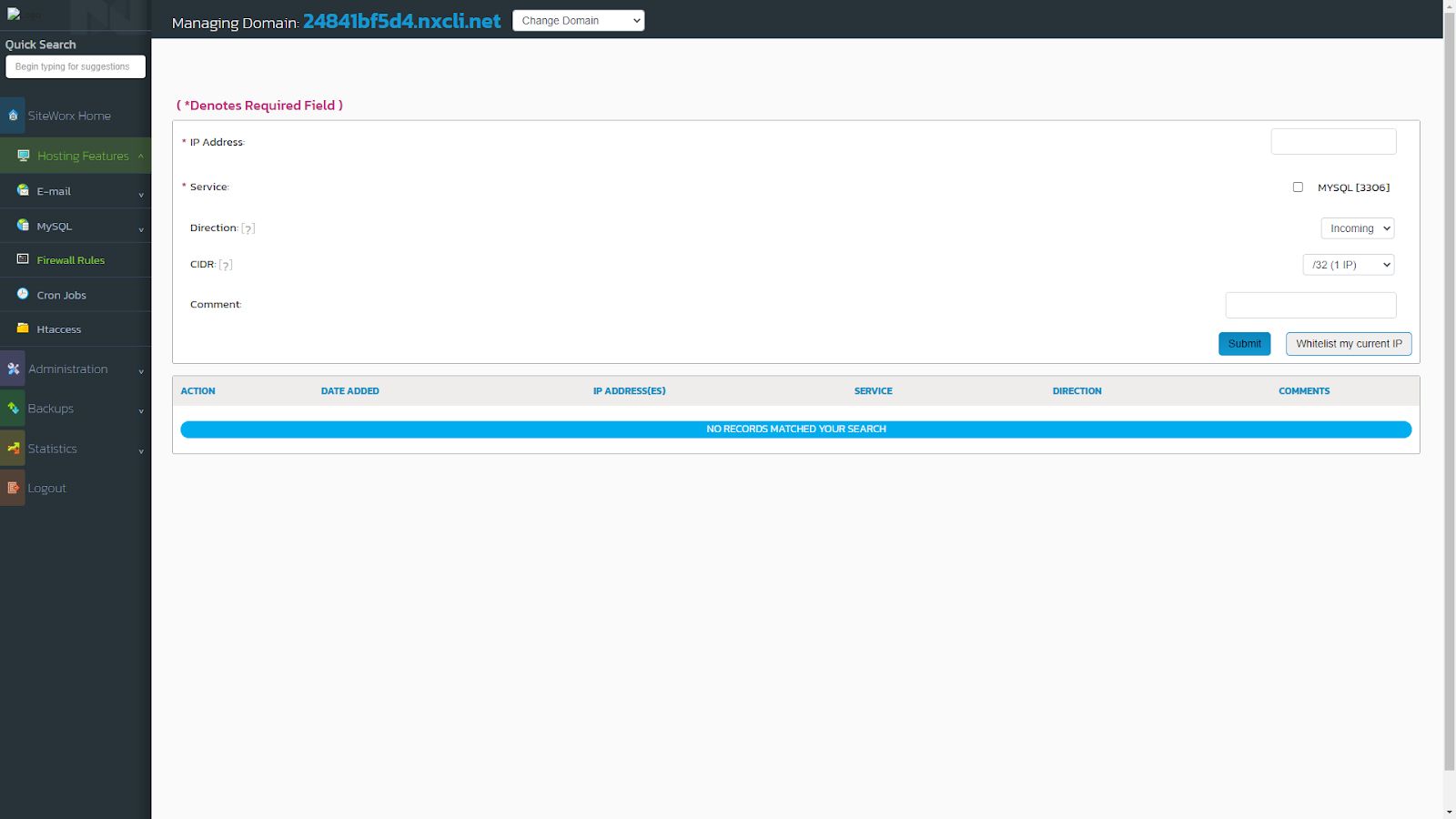Click the IP Address input field
Screen dimensions: 1456x819
(1333, 140)
